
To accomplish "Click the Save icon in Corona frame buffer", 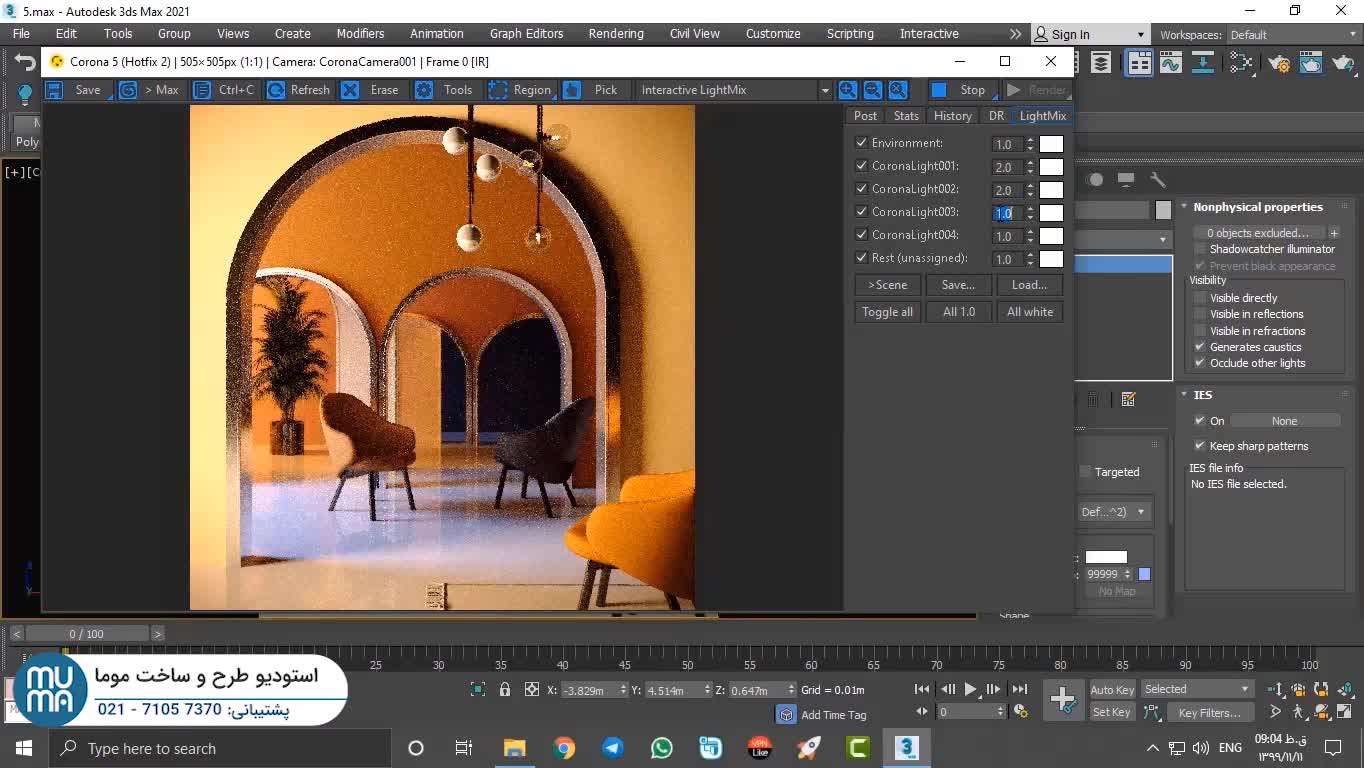I will point(55,90).
